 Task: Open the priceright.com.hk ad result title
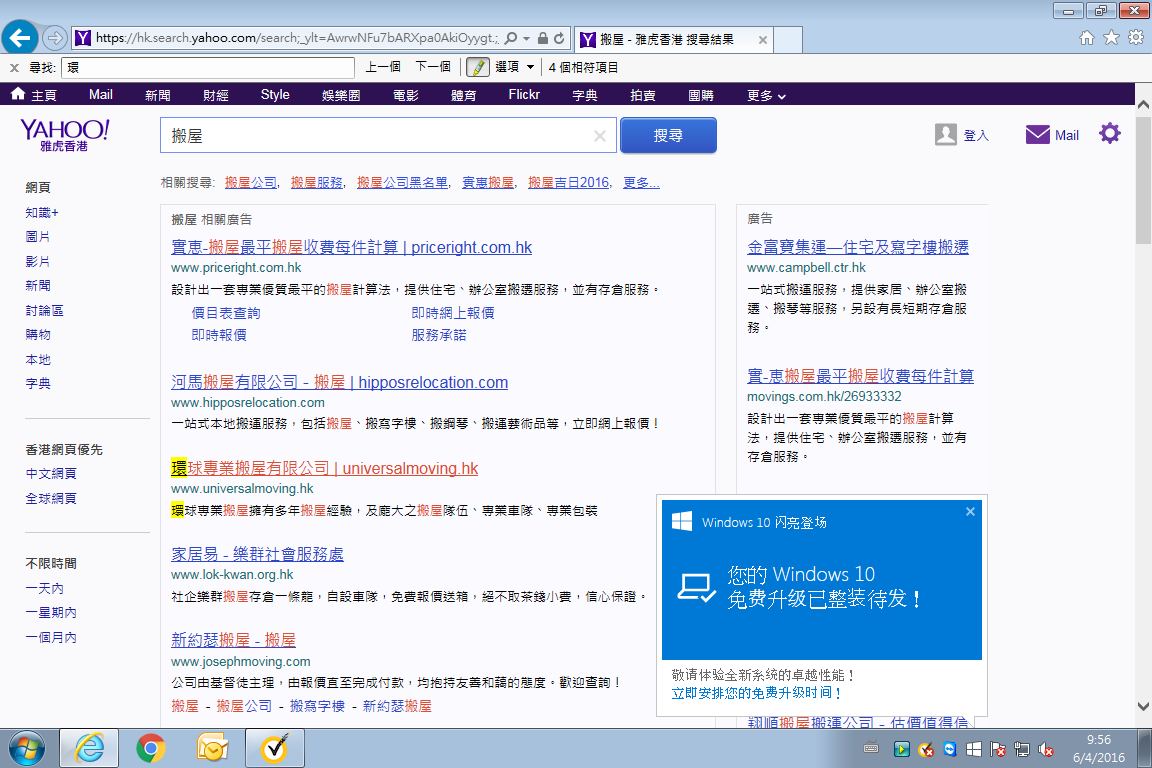pos(351,248)
